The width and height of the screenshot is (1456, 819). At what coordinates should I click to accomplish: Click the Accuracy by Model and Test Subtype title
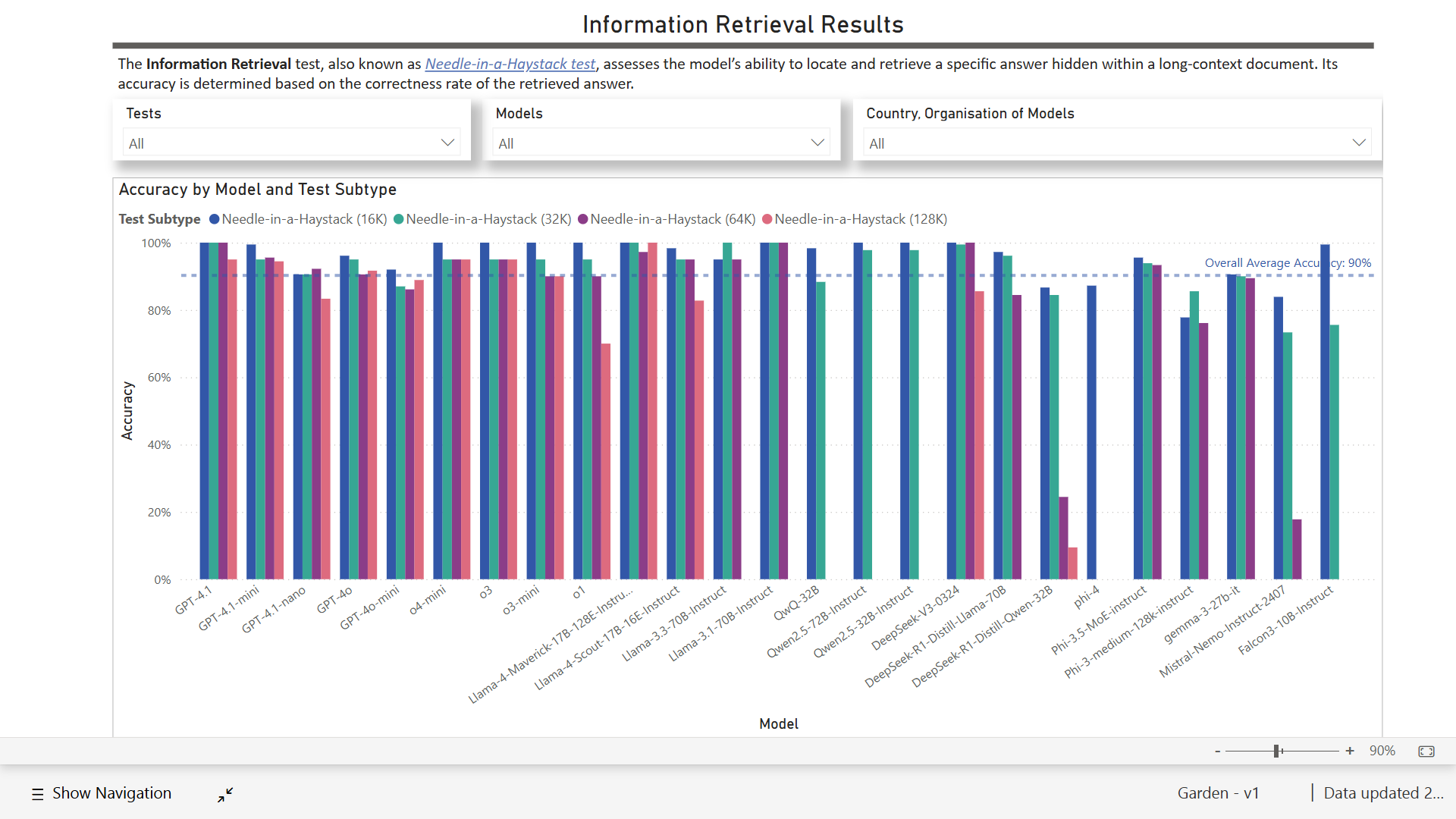(258, 190)
